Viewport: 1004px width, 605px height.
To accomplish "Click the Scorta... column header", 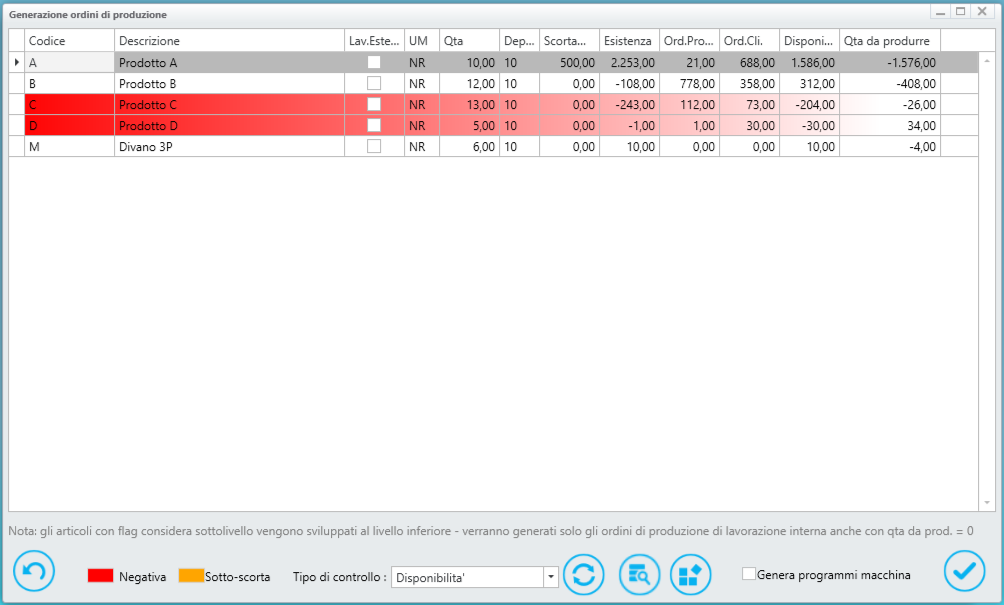I will (x=569, y=40).
